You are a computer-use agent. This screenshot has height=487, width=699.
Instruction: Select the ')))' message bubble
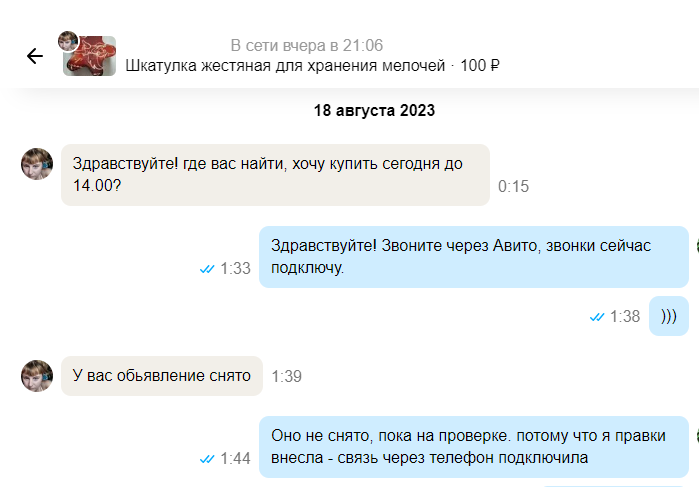(x=669, y=316)
